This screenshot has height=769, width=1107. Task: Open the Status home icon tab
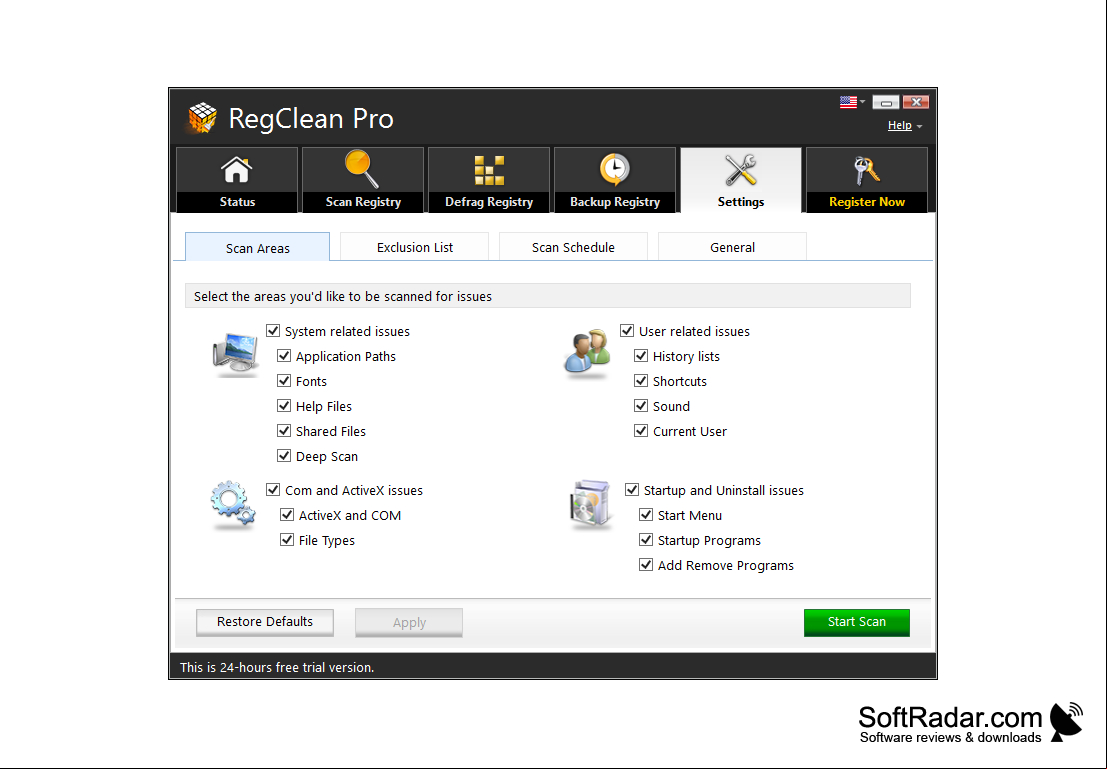point(237,170)
